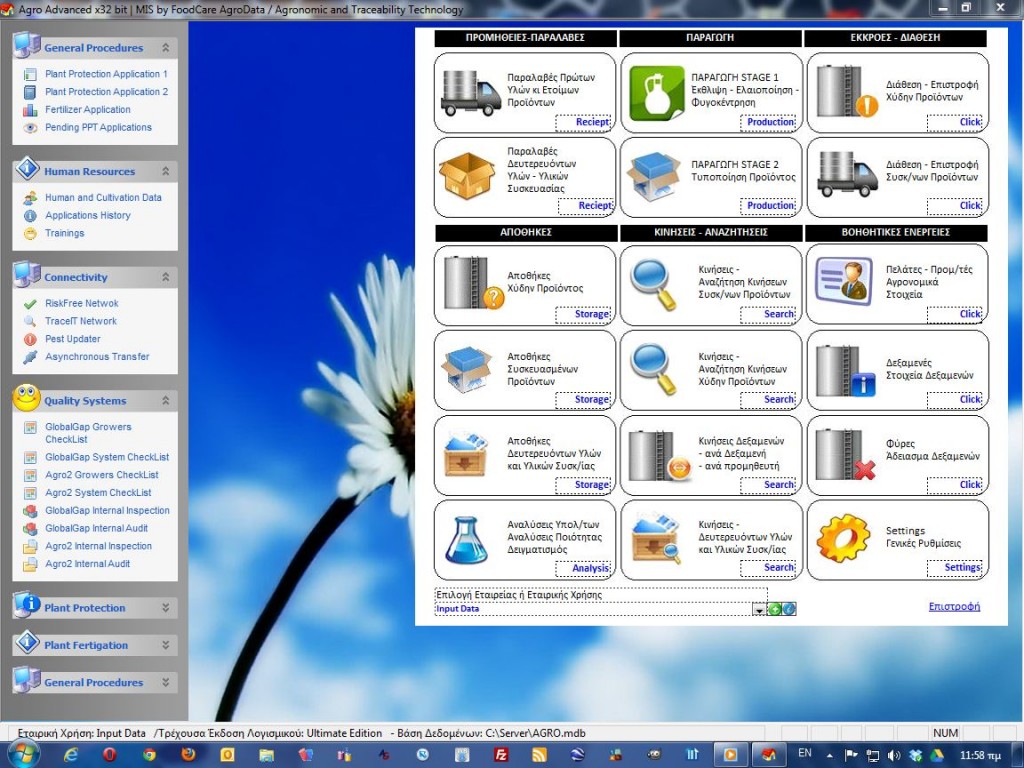Viewport: 1024px width, 768px height.
Task: Expand the bottom General Procedures panel
Action: 165,682
